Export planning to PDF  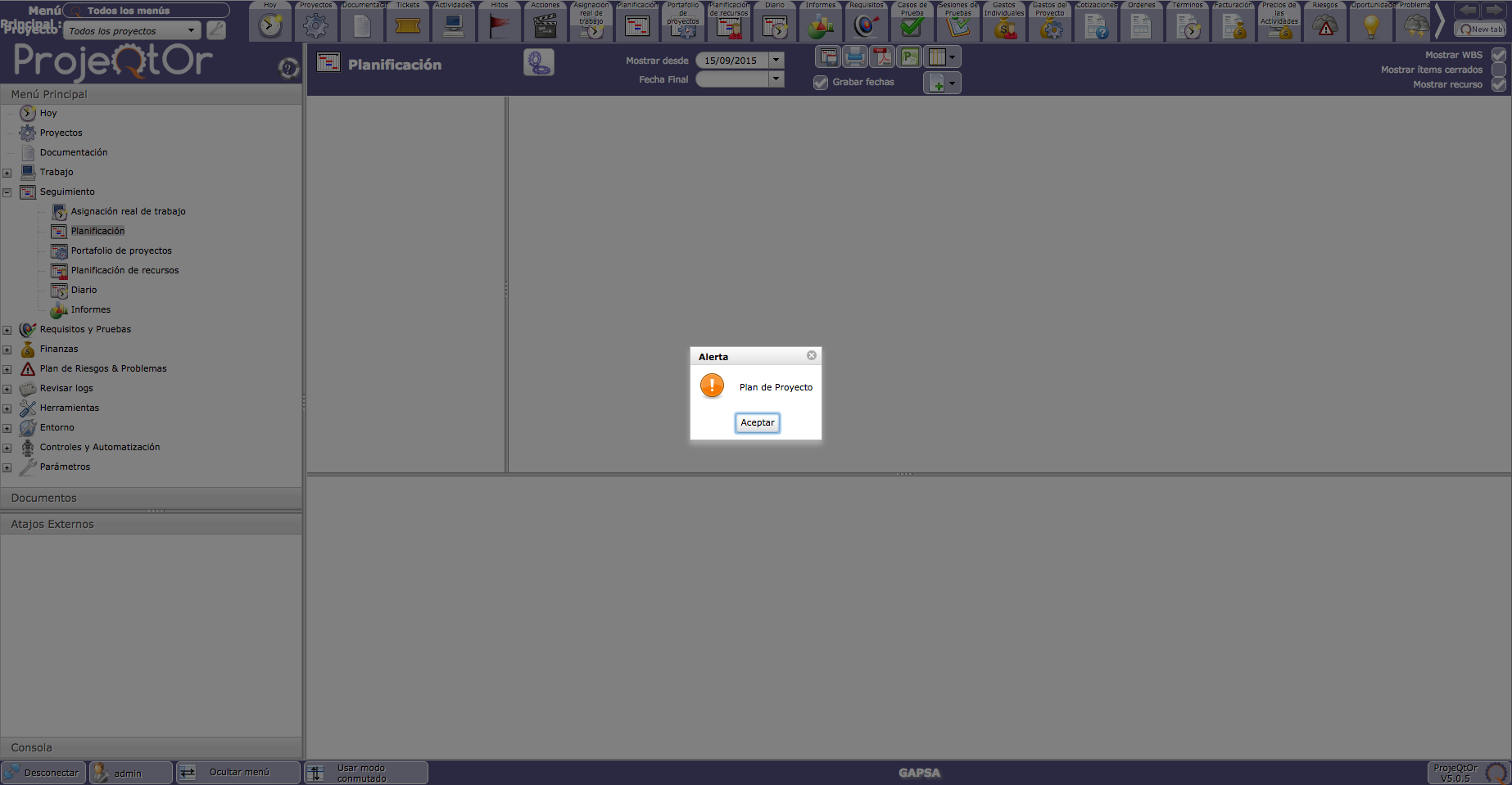882,56
